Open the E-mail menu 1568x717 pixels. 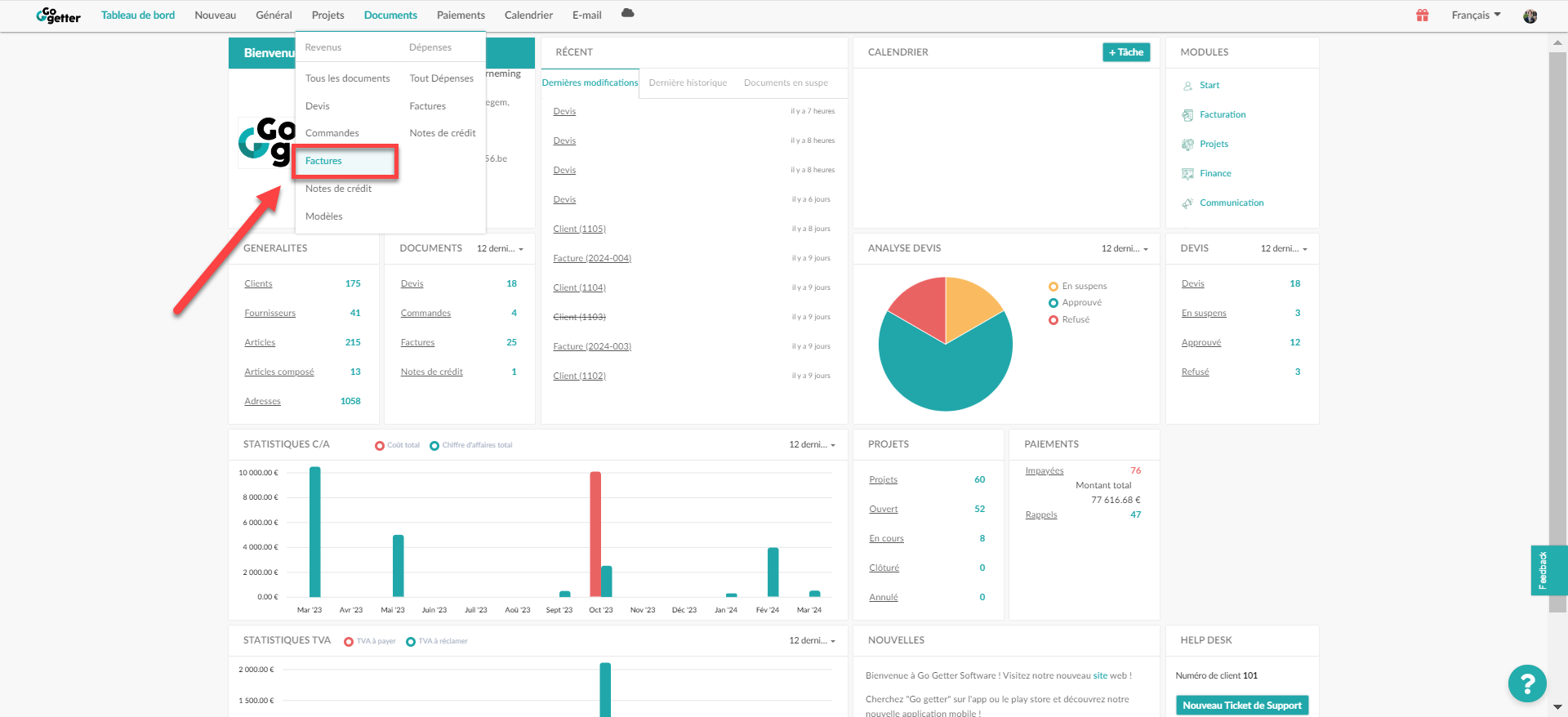click(586, 16)
